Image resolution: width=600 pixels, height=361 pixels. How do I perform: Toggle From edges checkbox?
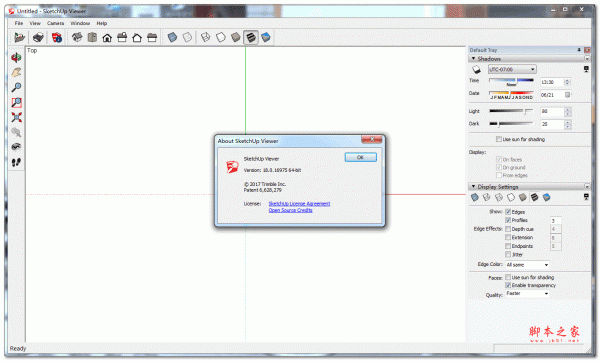coord(499,175)
